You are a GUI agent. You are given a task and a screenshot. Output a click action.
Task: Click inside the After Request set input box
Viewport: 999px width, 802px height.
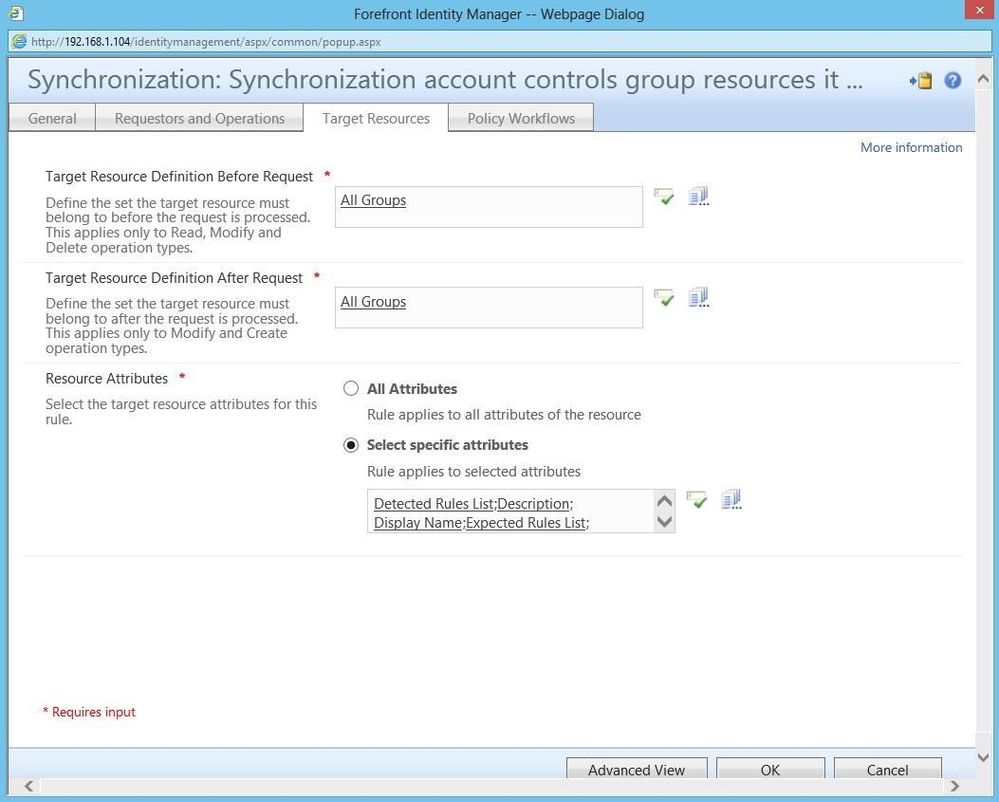[x=489, y=308]
